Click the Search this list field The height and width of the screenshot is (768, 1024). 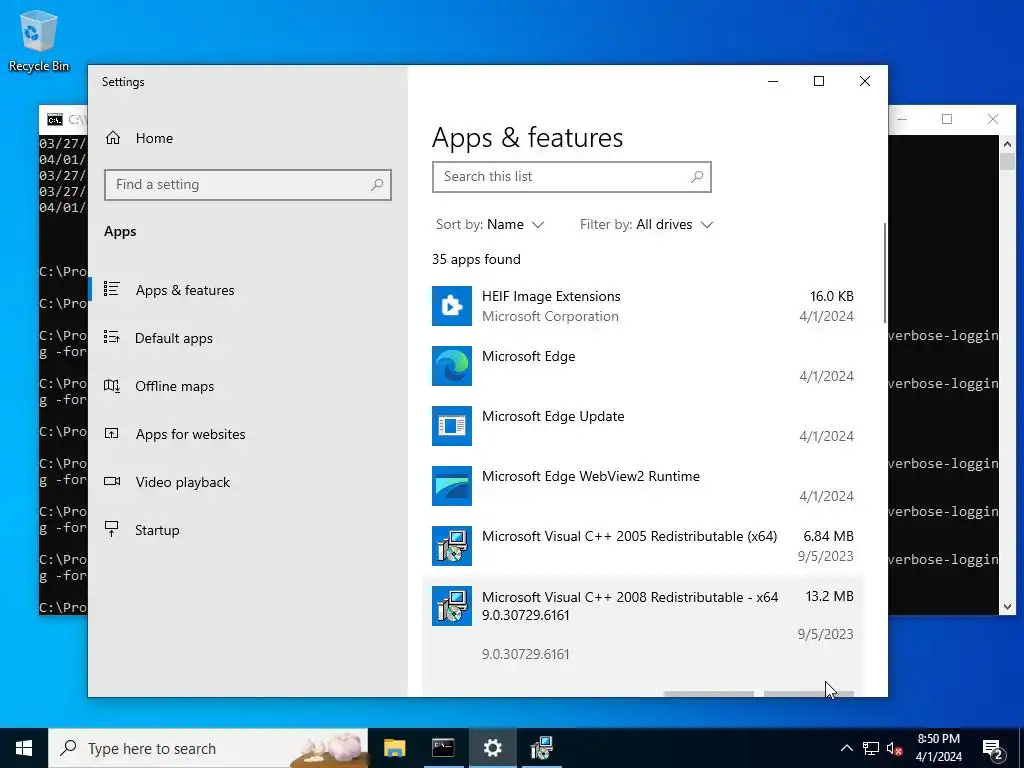[x=571, y=177]
